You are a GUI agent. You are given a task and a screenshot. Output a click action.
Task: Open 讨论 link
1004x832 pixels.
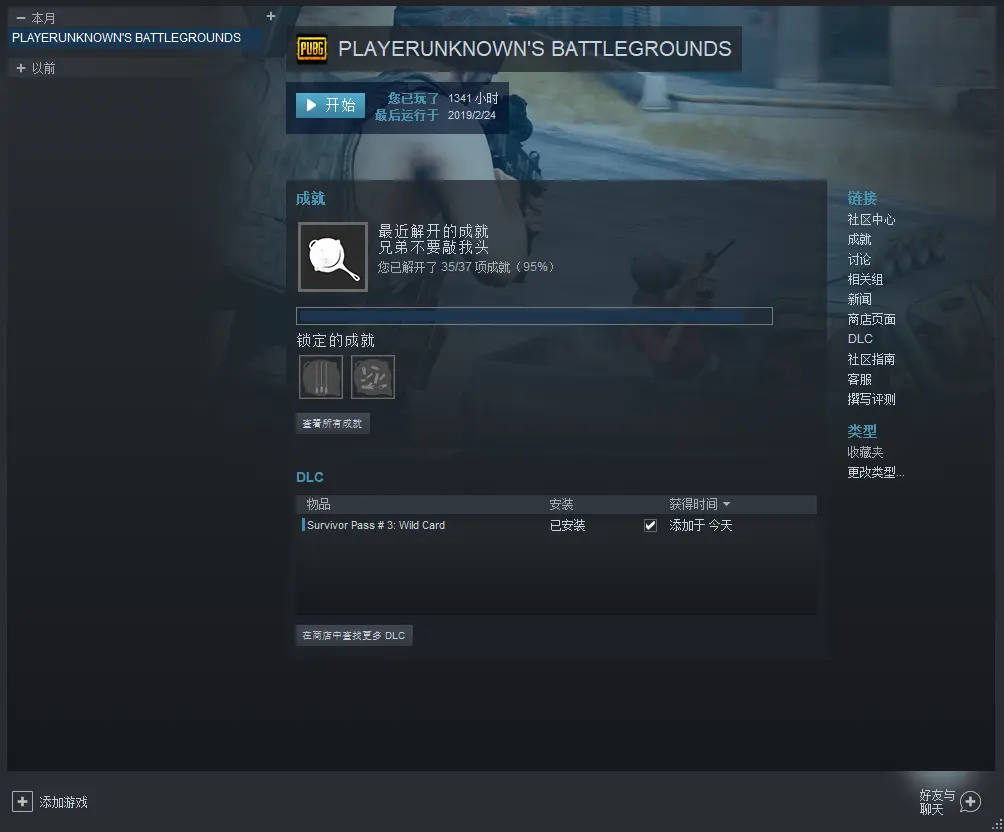pos(859,259)
